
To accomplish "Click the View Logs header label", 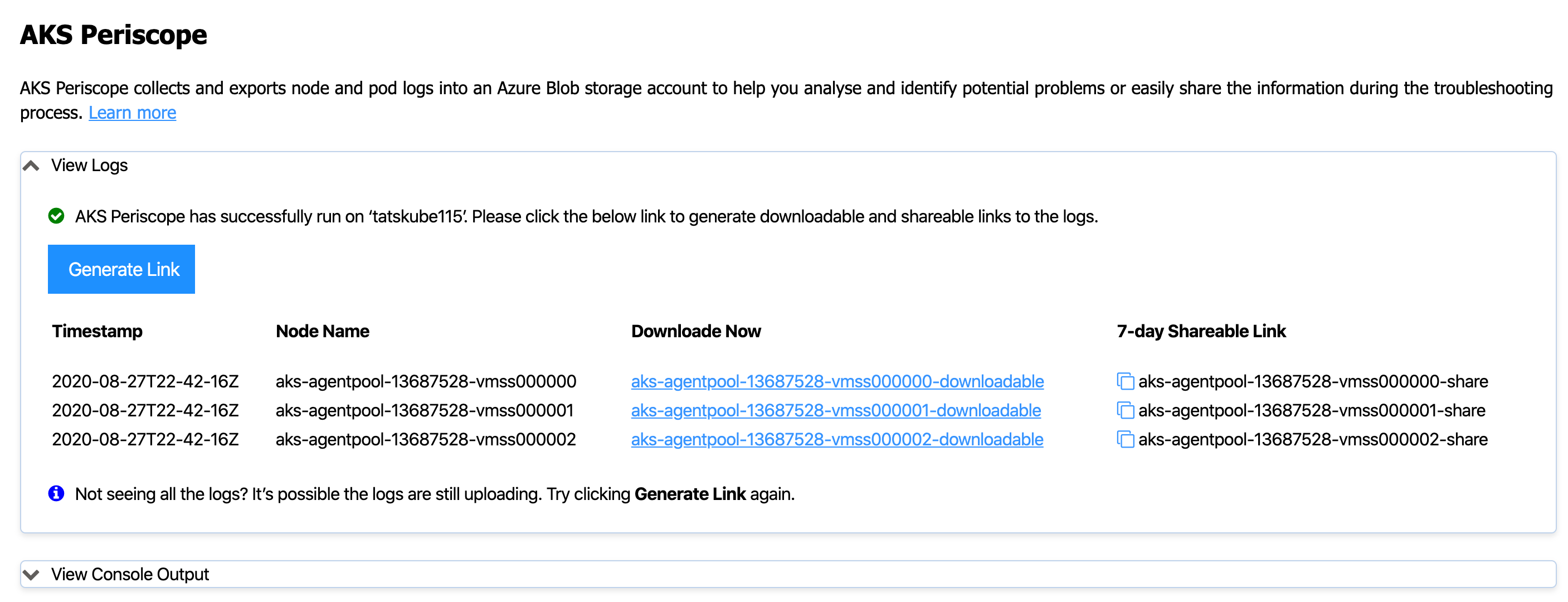I will [x=89, y=166].
